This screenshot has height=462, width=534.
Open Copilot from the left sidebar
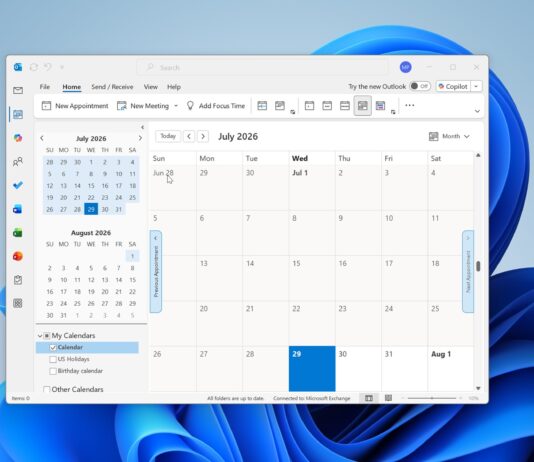click(18, 138)
